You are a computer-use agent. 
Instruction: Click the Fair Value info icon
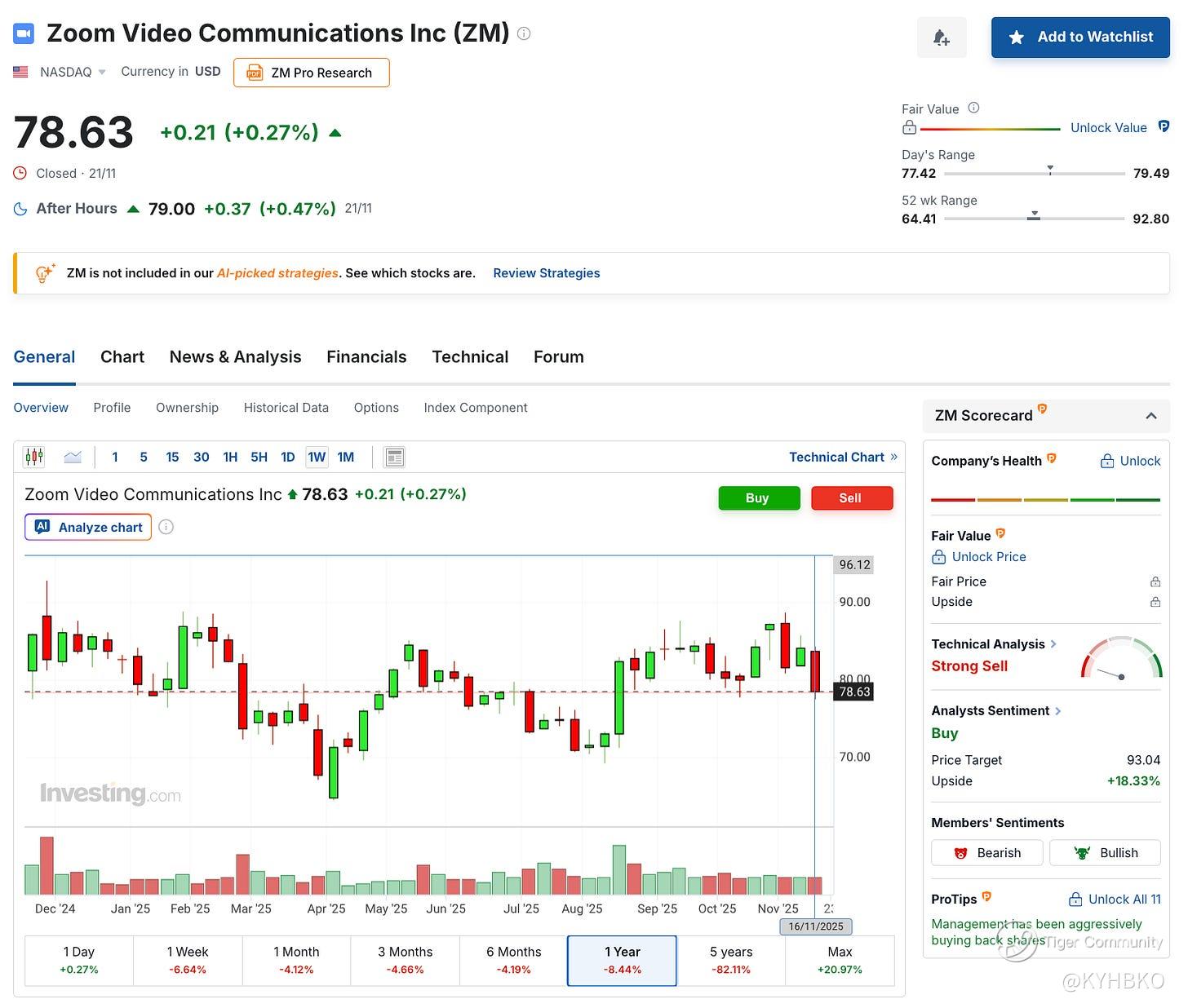[x=973, y=108]
